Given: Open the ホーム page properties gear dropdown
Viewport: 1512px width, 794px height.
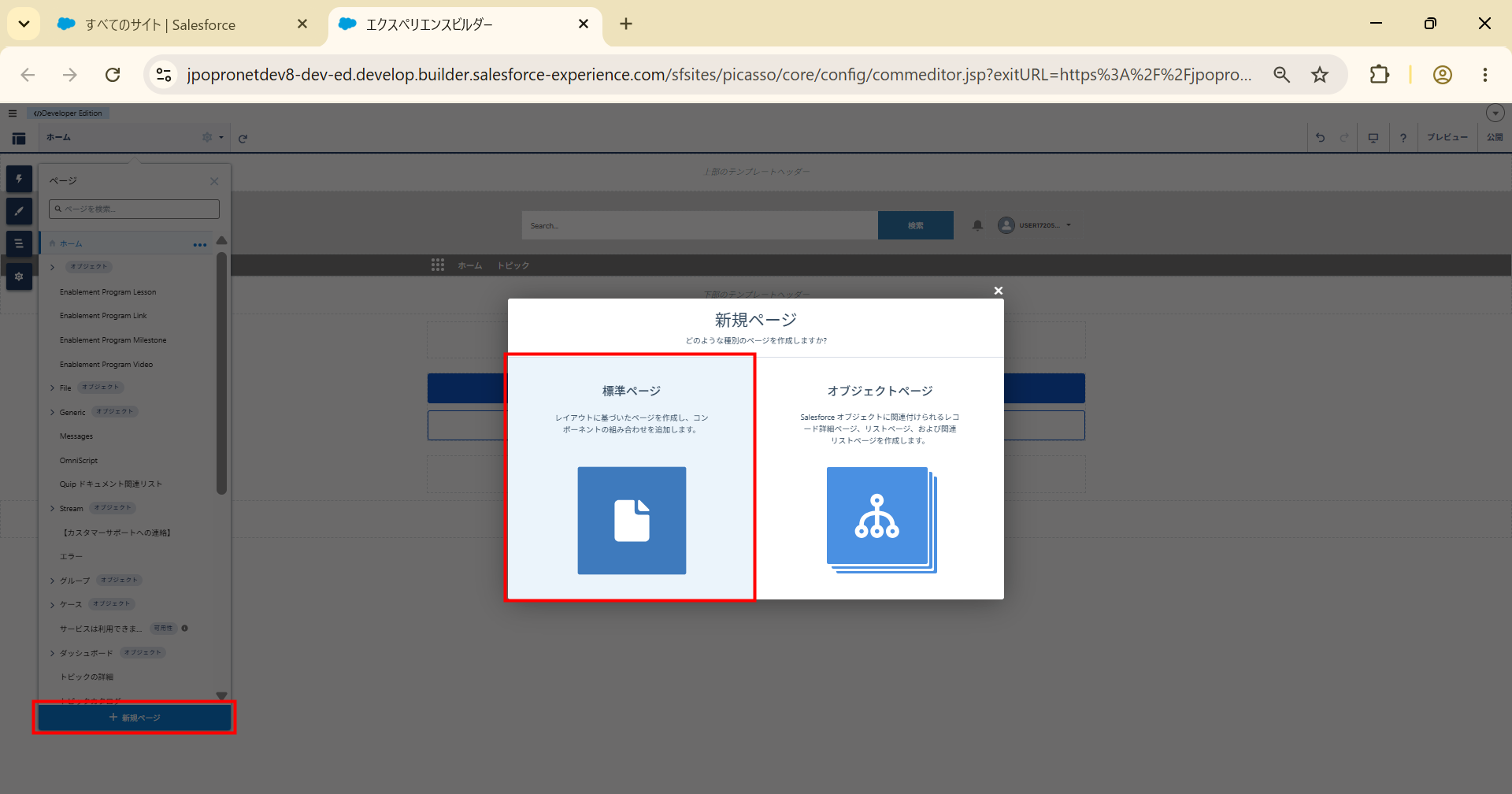Looking at the screenshot, I should (213, 137).
